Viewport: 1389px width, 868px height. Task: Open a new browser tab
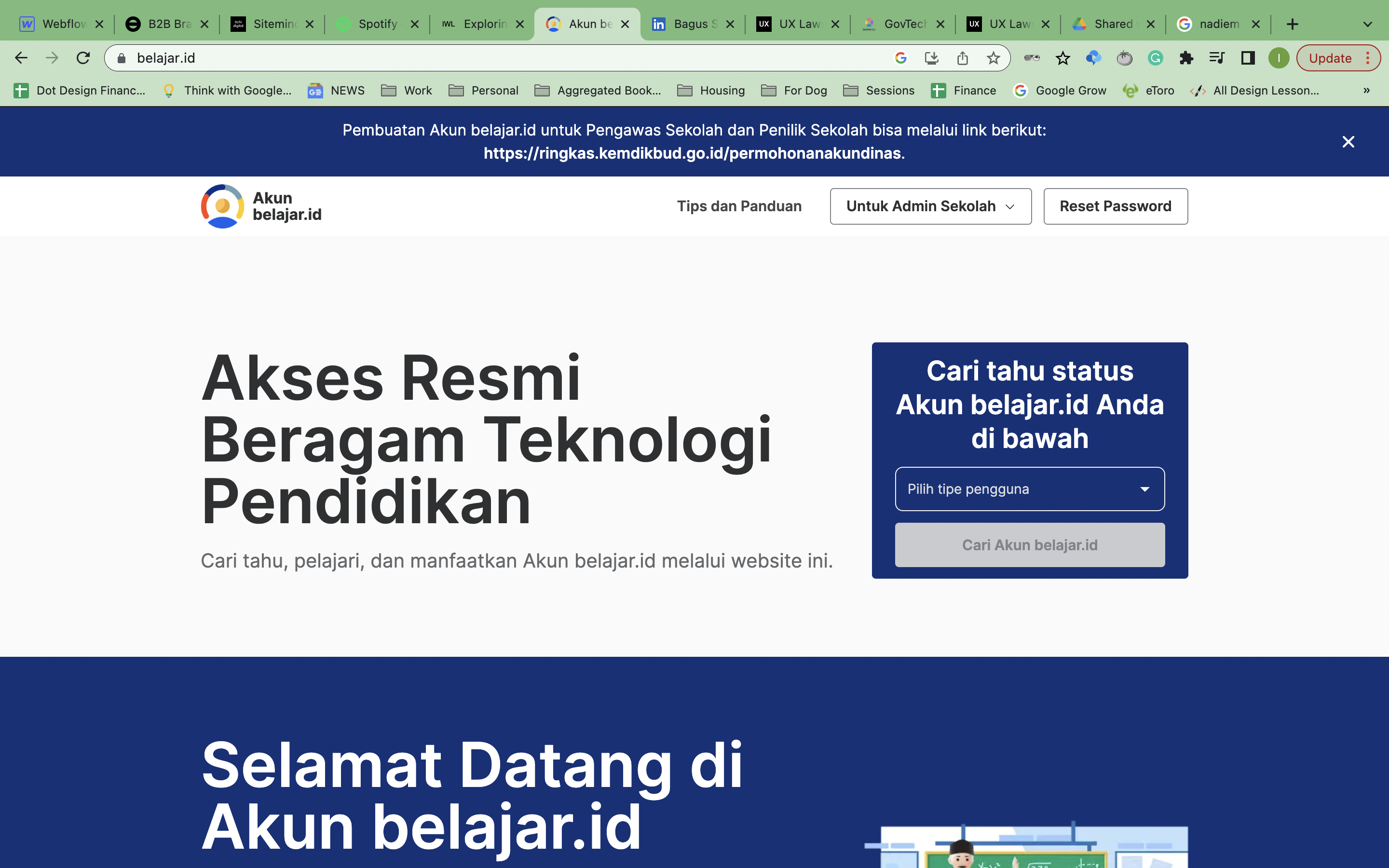tap(1293, 24)
